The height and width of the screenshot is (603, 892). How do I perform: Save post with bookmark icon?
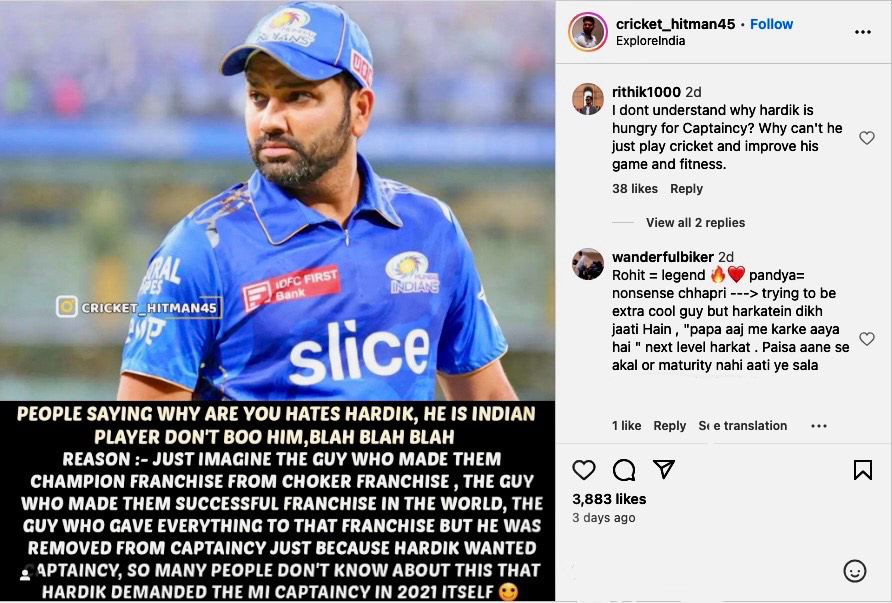pos(862,470)
